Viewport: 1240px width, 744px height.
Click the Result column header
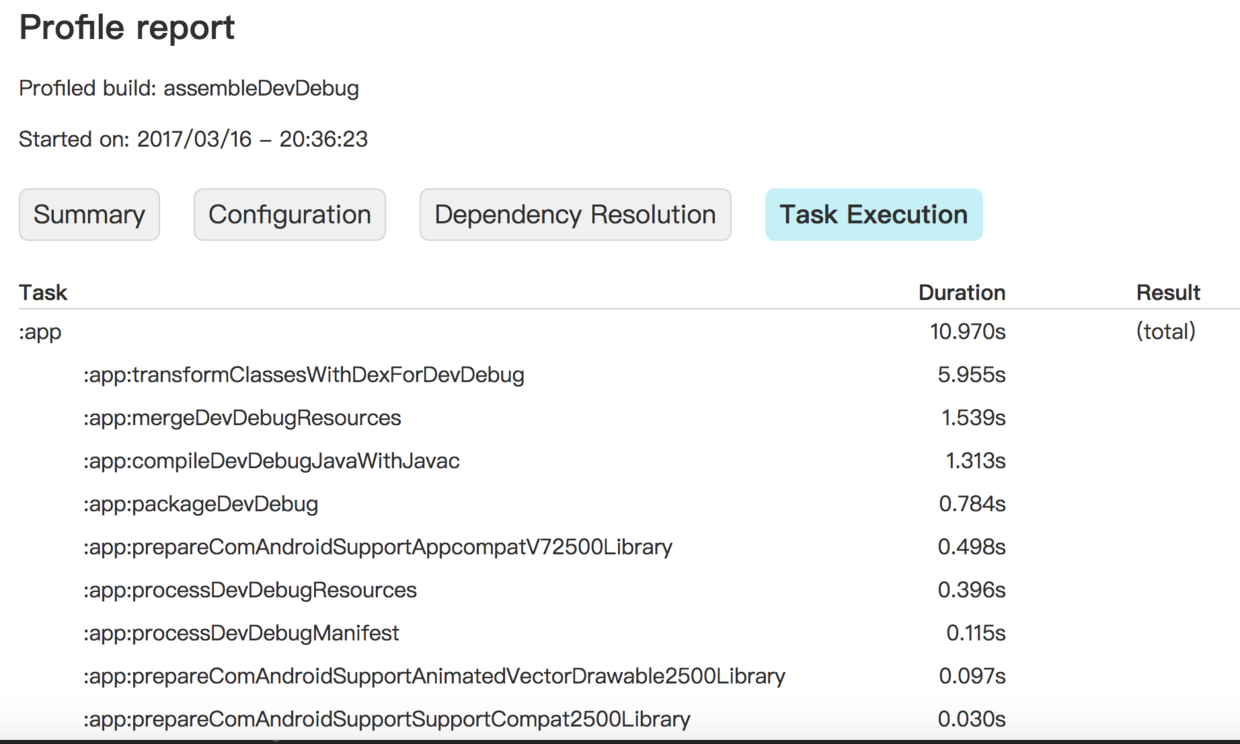click(1168, 293)
